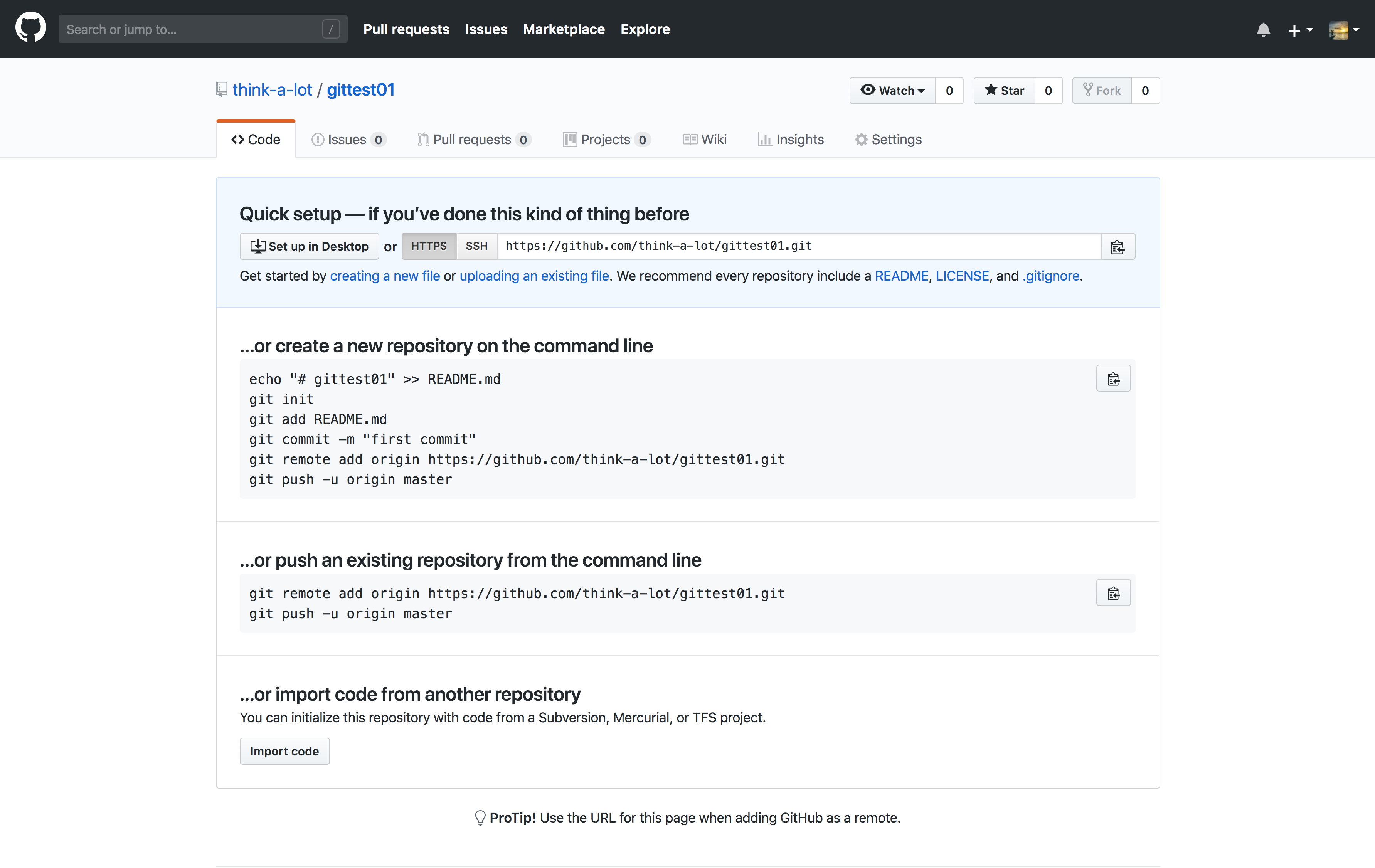Open the stargazers count next to Star
The height and width of the screenshot is (868, 1375).
pos(1049,90)
